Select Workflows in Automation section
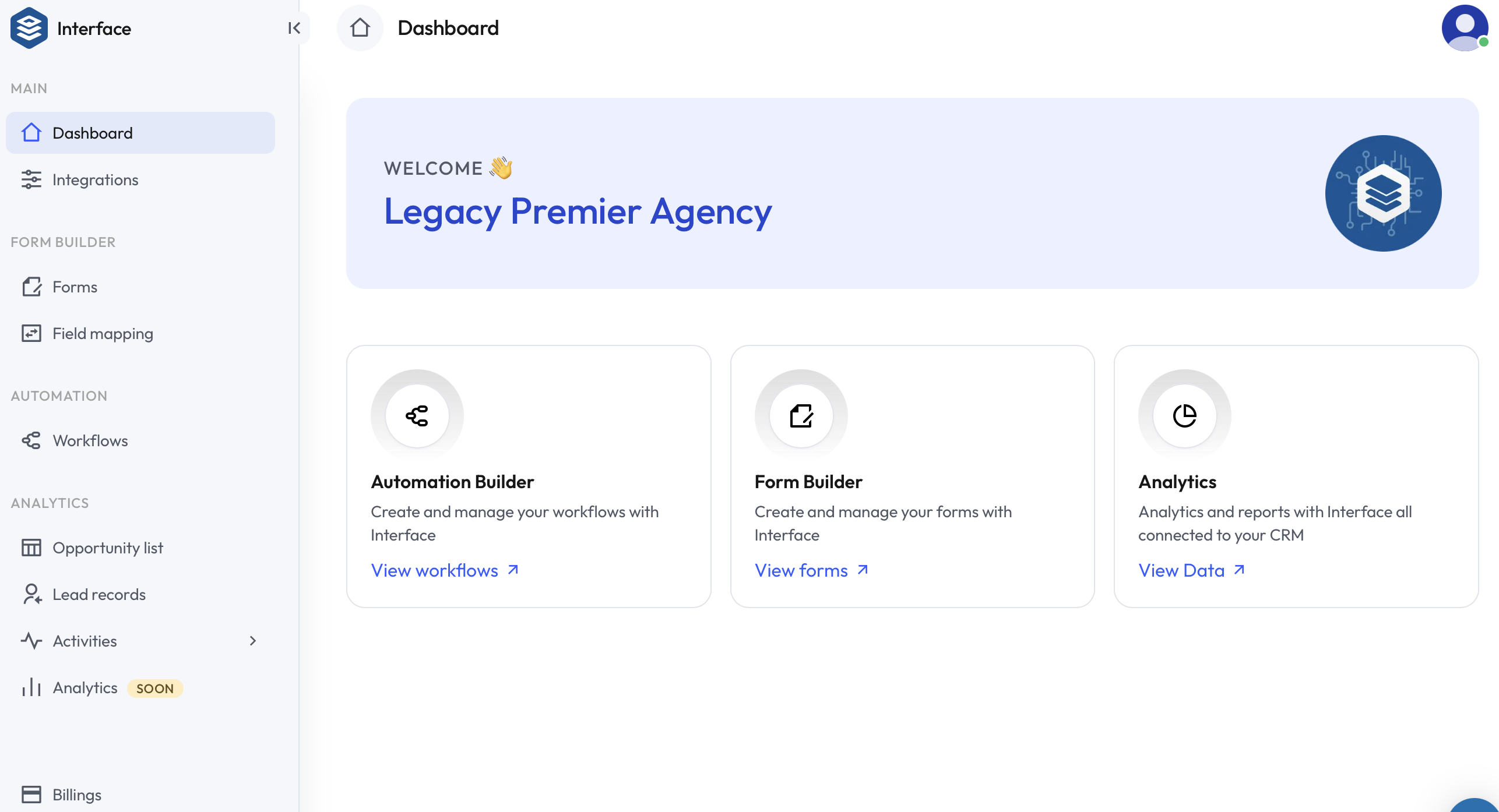This screenshot has width=1499, height=812. 90,441
